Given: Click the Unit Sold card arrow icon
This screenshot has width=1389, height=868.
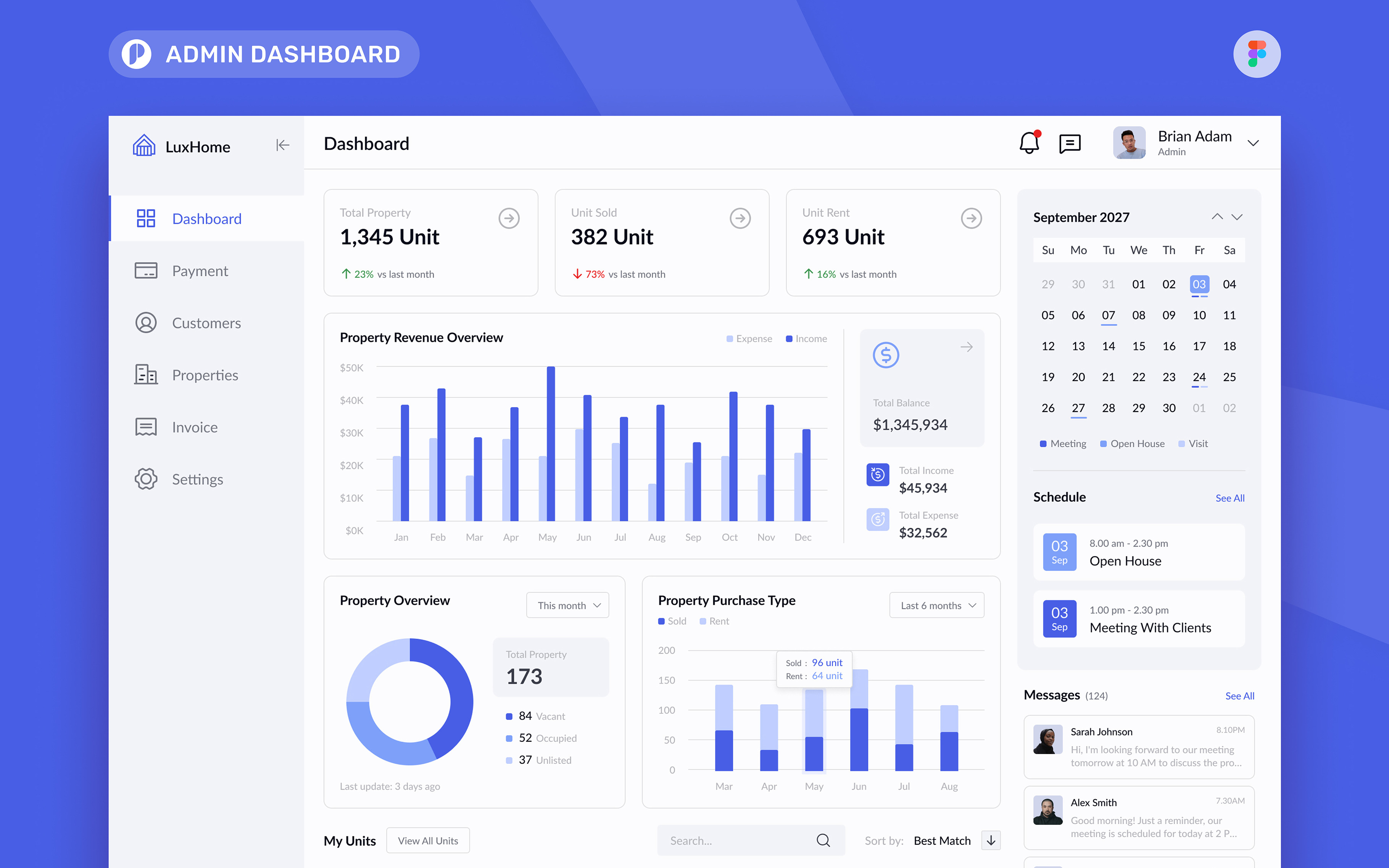Looking at the screenshot, I should coord(740,219).
